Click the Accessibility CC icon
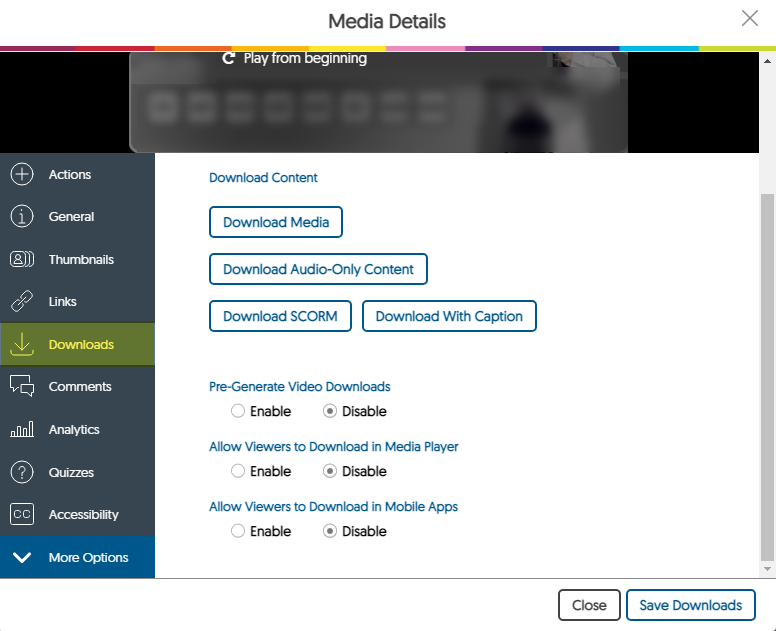Screen dimensions: 776x631 [x=22, y=514]
